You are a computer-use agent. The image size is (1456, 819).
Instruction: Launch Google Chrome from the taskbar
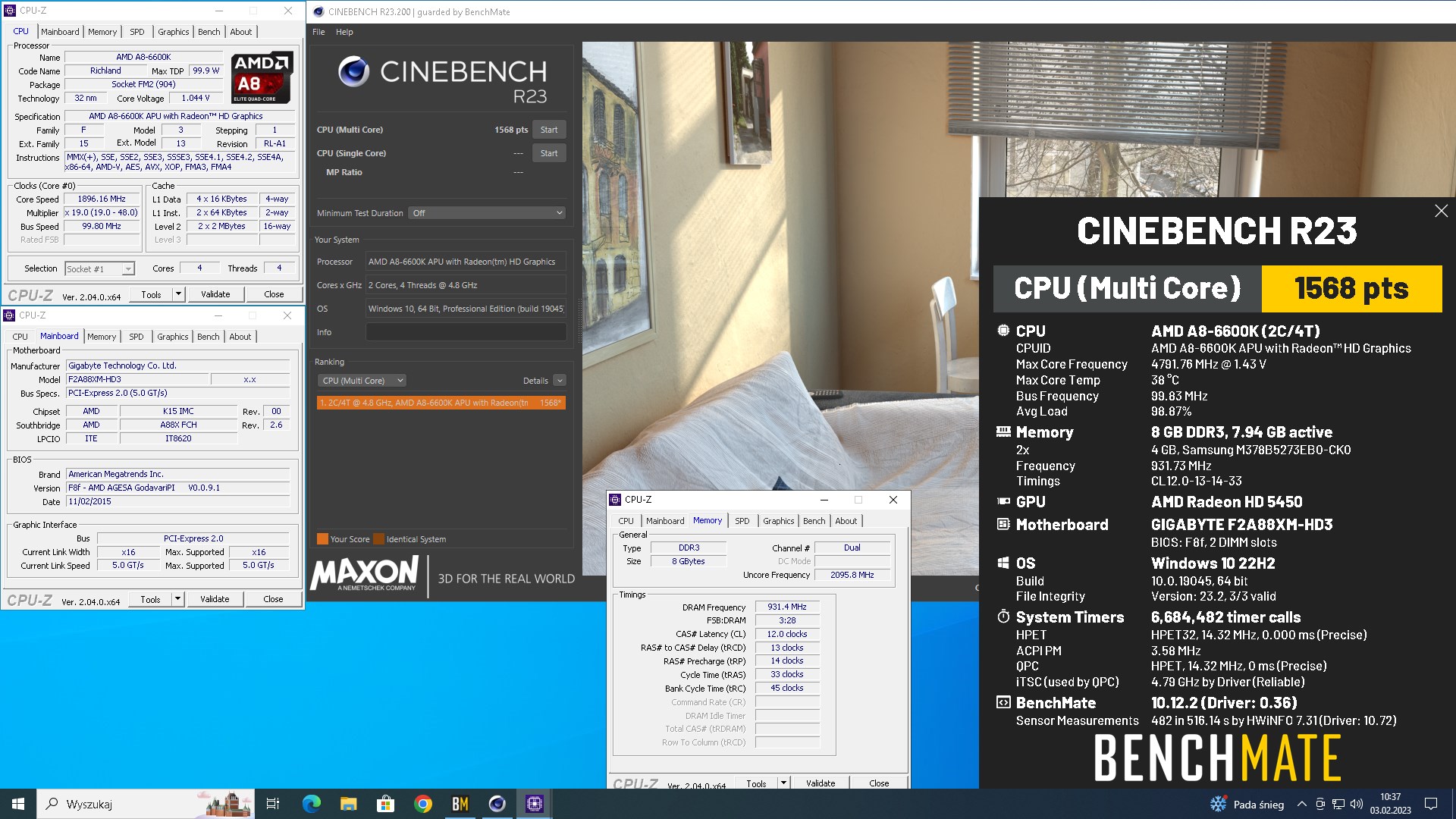(x=423, y=804)
